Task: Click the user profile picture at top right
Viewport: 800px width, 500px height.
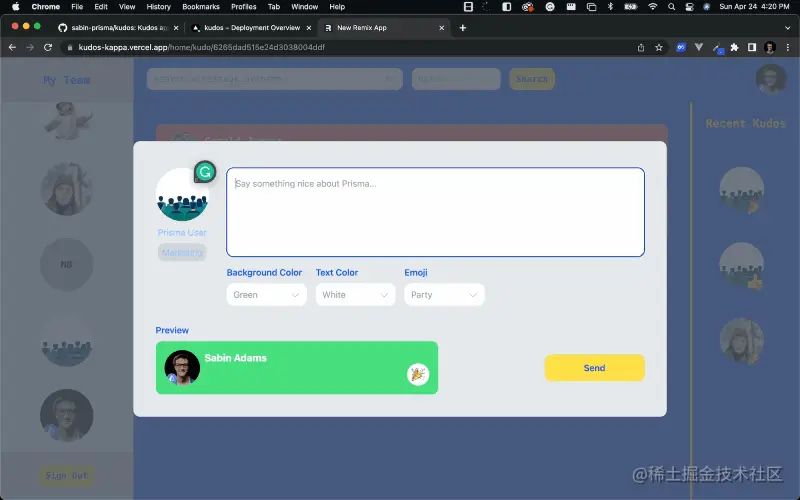Action: (771, 79)
